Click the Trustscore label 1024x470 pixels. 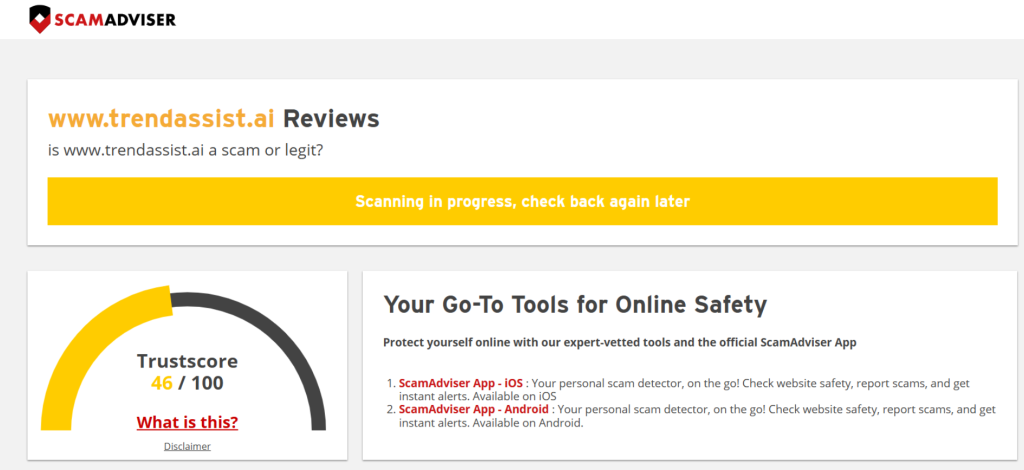pyautogui.click(x=187, y=361)
